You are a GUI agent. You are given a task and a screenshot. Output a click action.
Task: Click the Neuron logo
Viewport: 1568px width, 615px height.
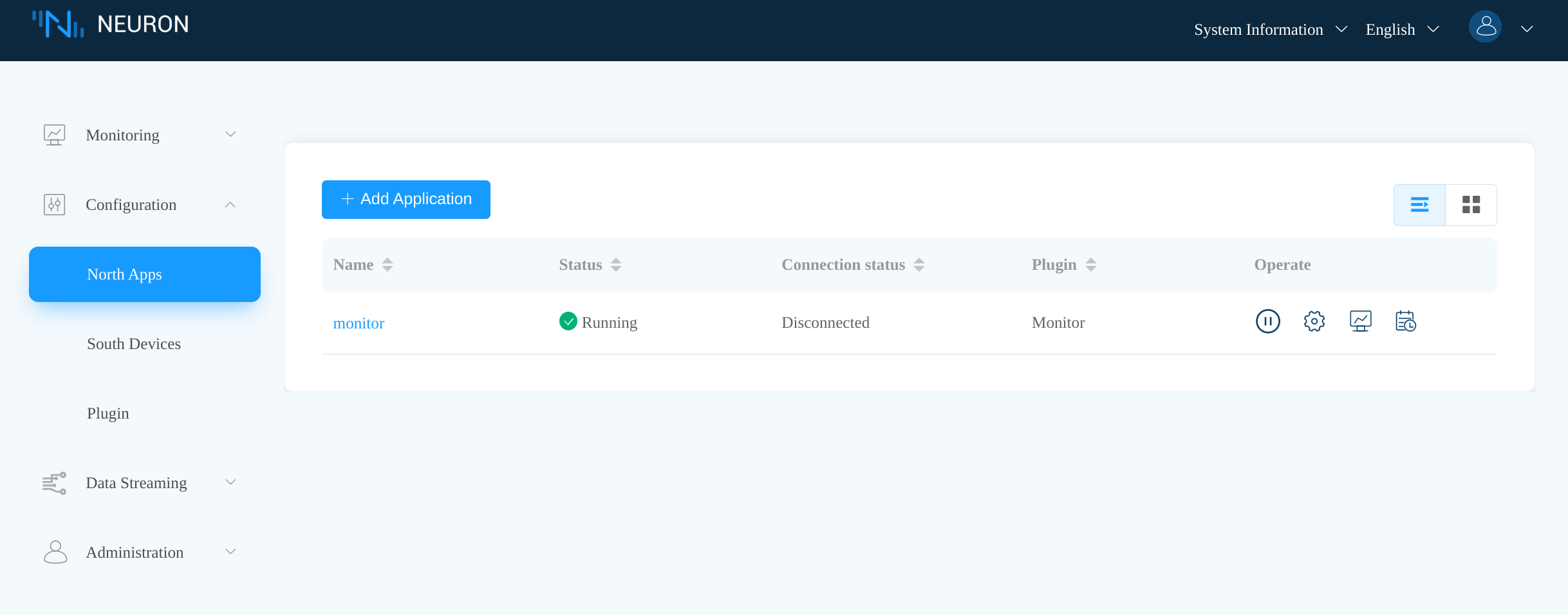point(58,24)
